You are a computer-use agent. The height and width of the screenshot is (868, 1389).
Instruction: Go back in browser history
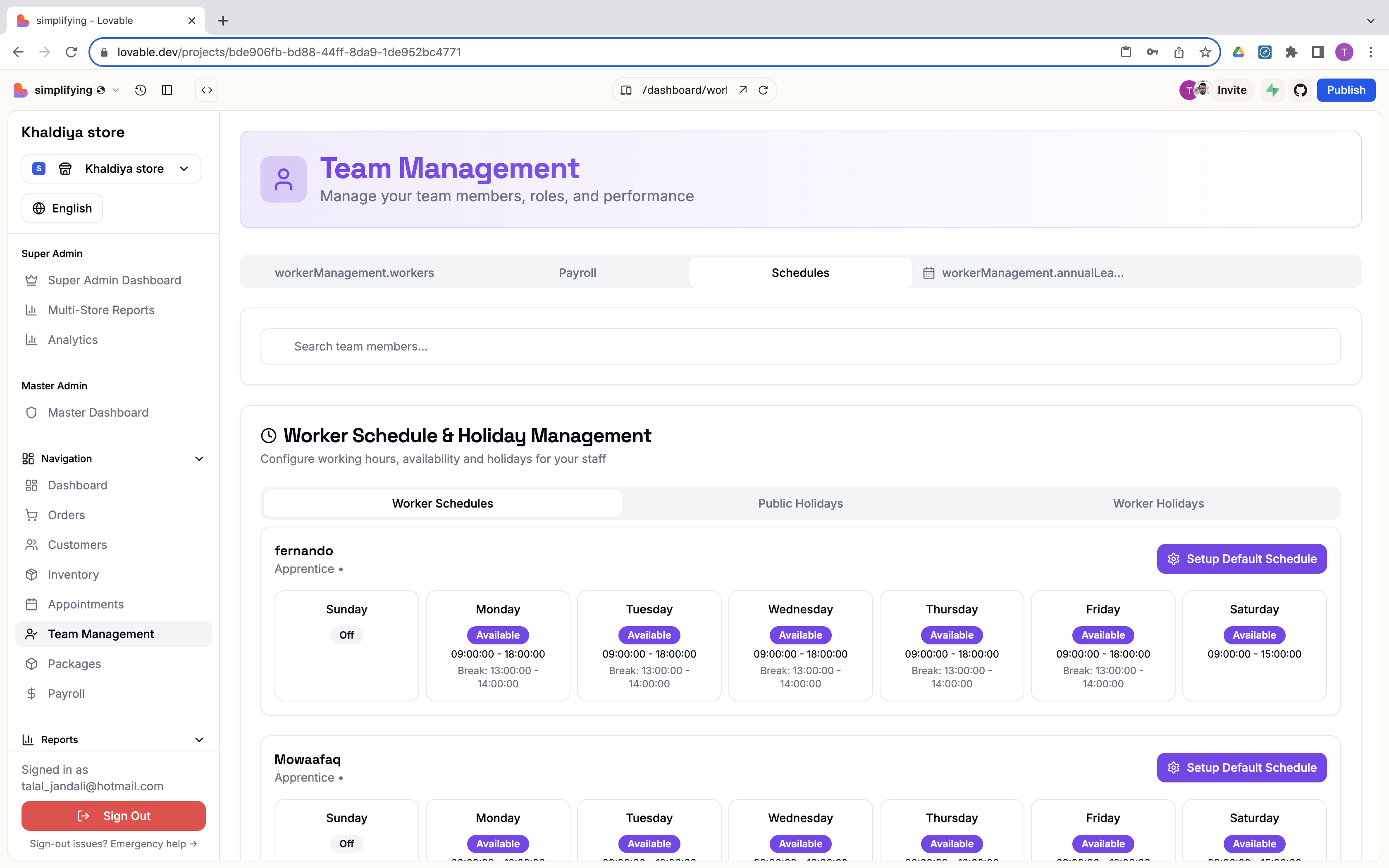18,52
